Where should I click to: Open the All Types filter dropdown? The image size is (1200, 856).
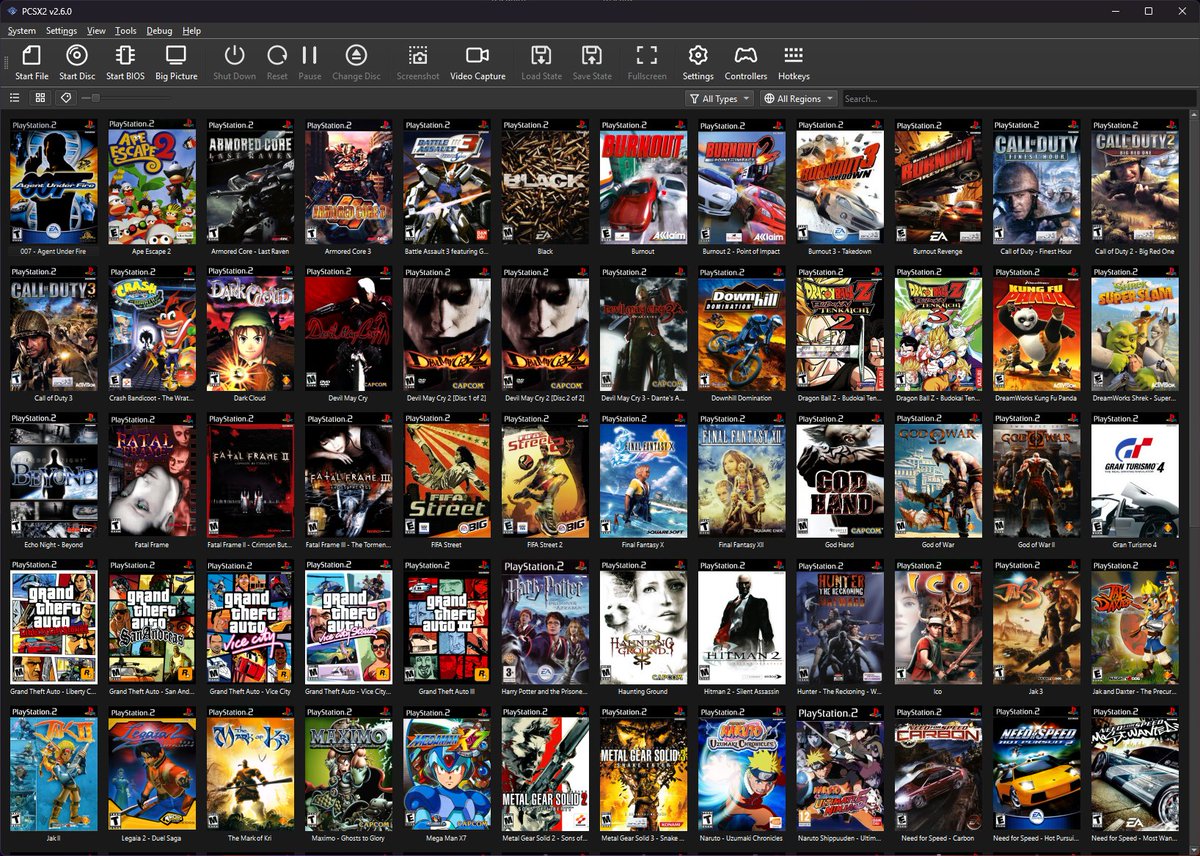click(719, 99)
